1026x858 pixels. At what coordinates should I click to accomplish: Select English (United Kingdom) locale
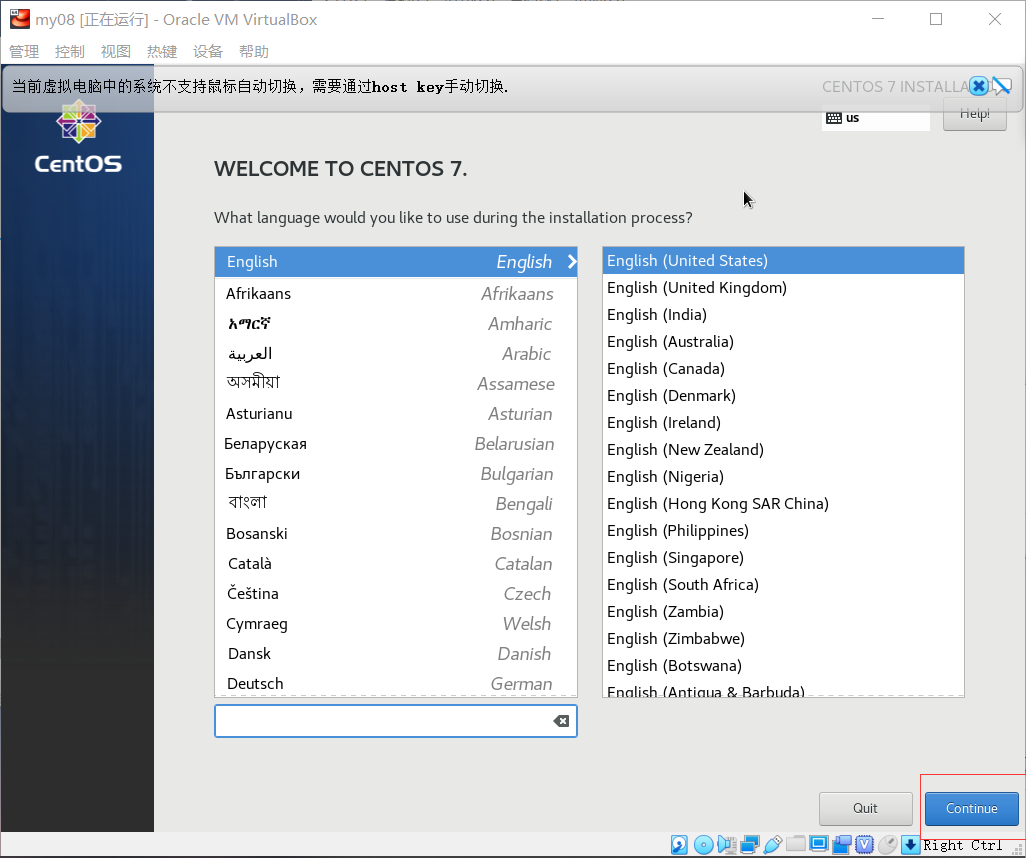[783, 288]
